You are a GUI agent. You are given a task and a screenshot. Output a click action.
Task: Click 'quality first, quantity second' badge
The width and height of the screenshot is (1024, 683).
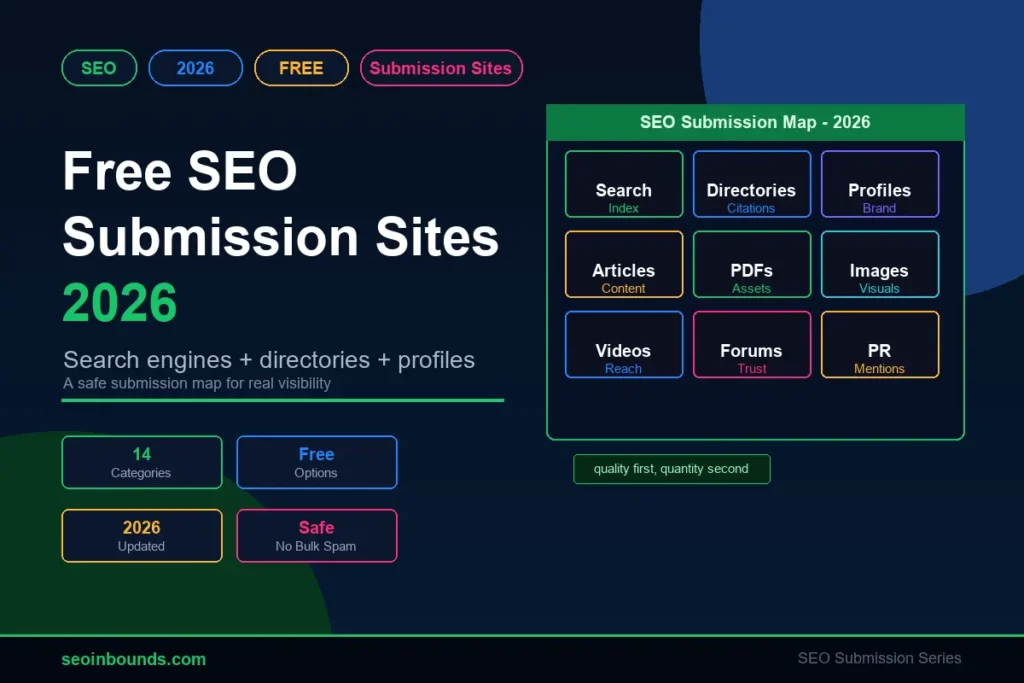tap(671, 469)
